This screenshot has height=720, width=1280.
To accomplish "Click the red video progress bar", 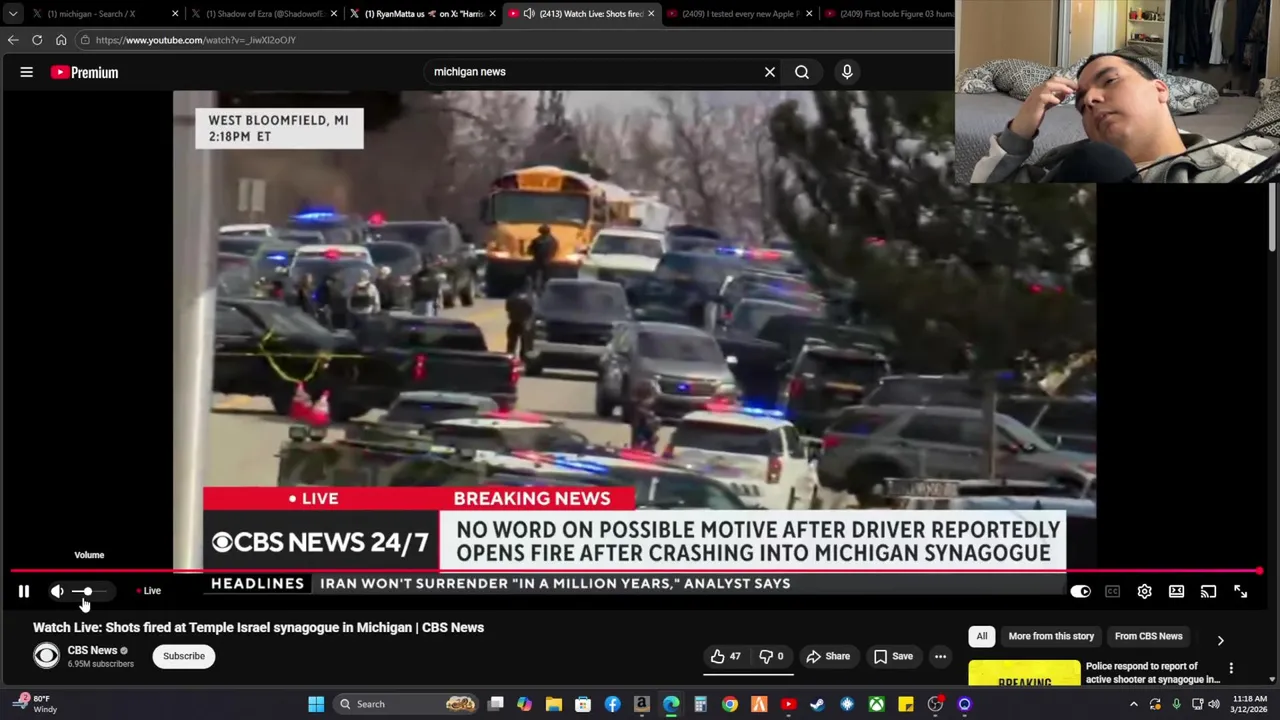I will coord(636,571).
